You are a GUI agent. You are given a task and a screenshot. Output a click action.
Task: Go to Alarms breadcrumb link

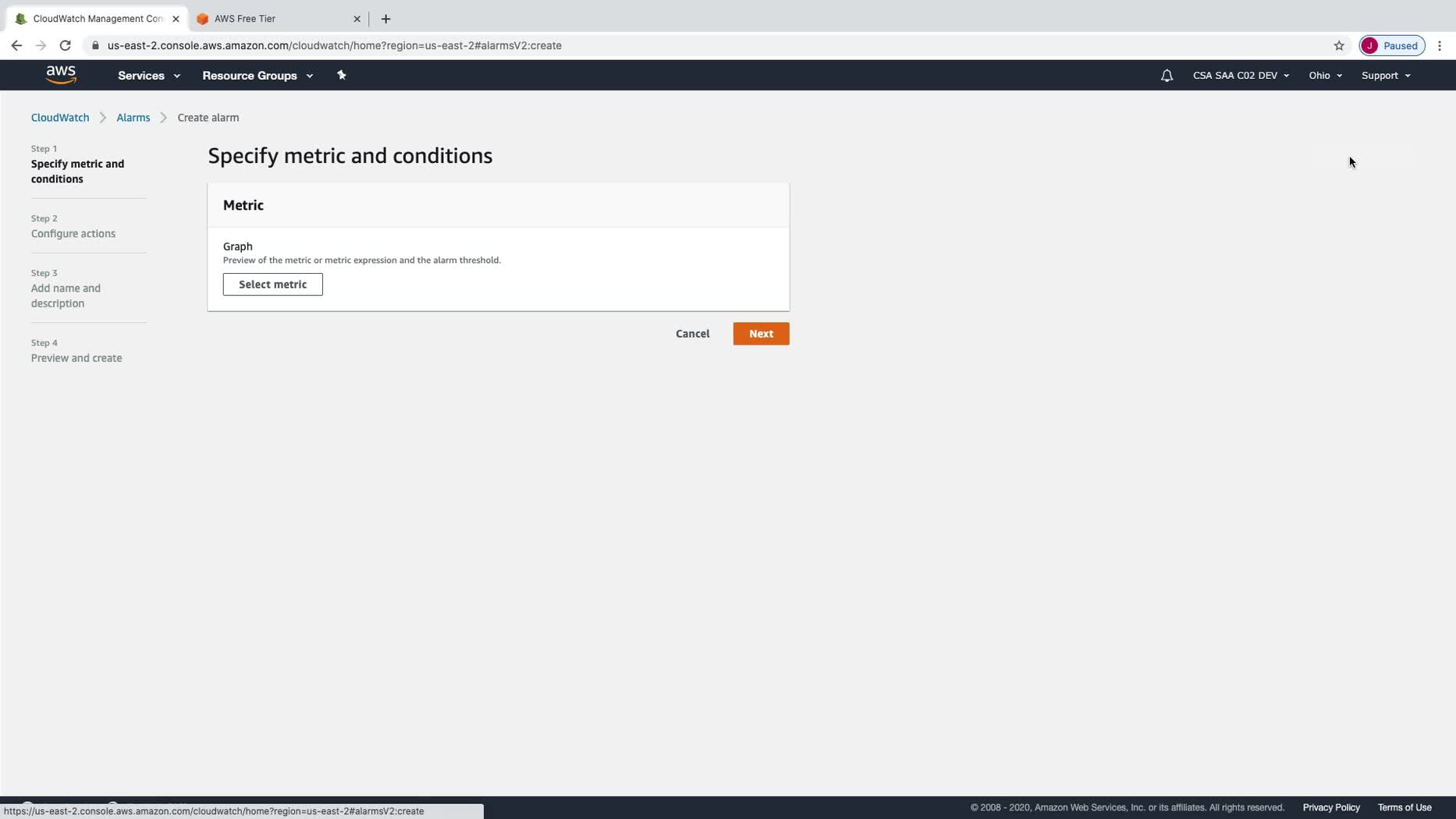(133, 118)
